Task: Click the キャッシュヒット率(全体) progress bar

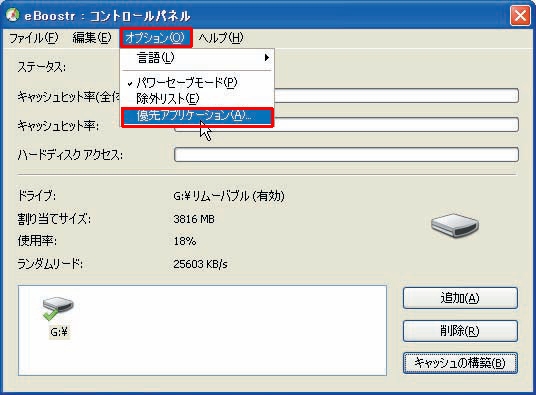Action: pos(397,95)
